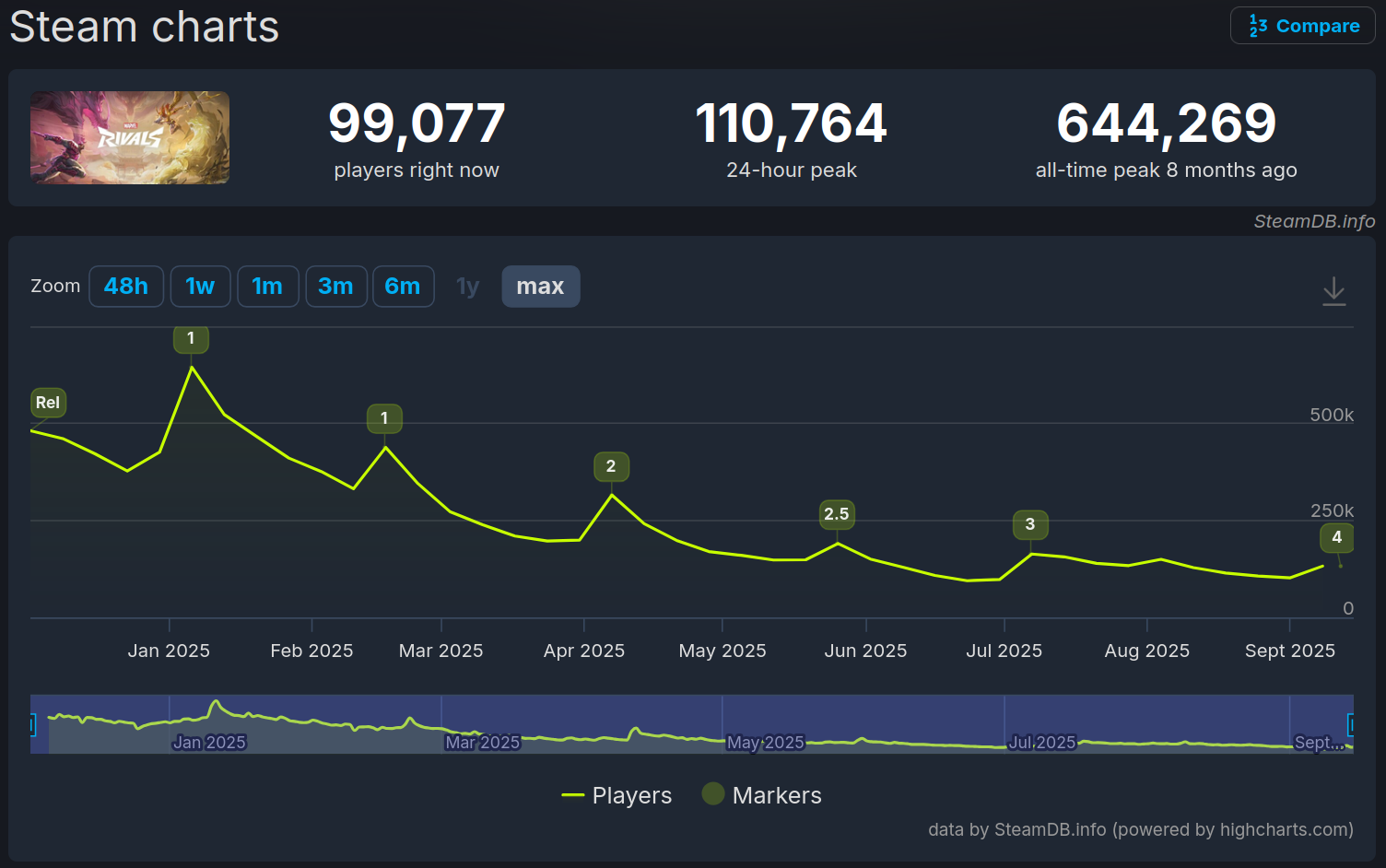Click the season 4 marker in September
The image size is (1386, 868).
1337,537
